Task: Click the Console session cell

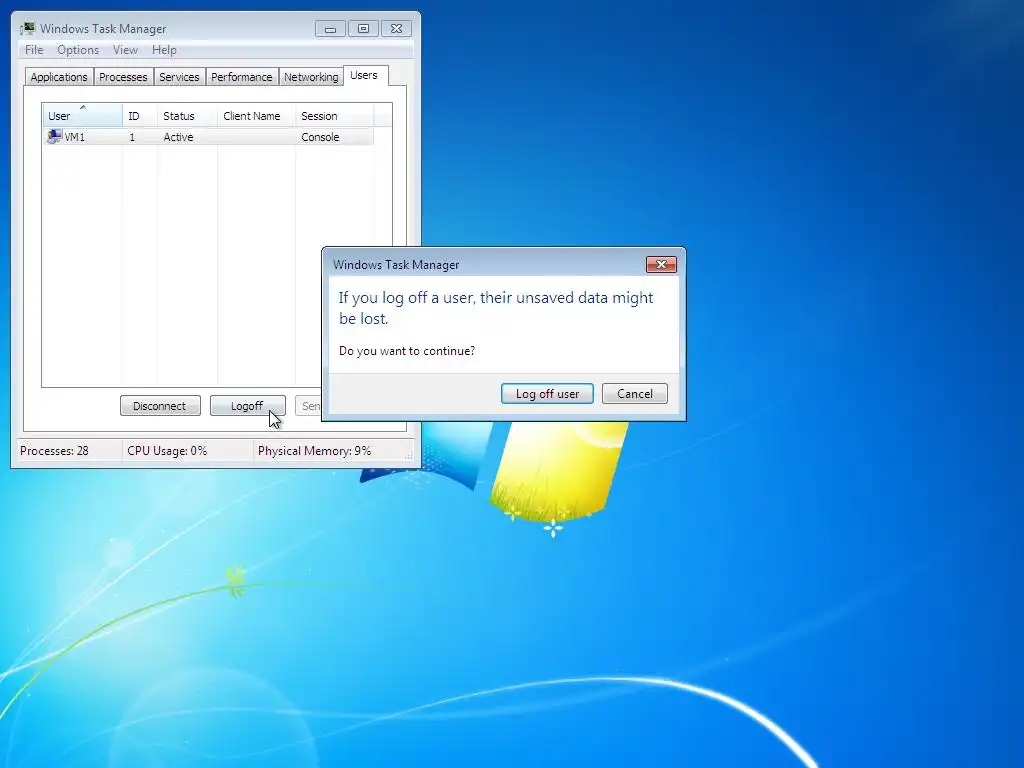Action: tap(320, 137)
